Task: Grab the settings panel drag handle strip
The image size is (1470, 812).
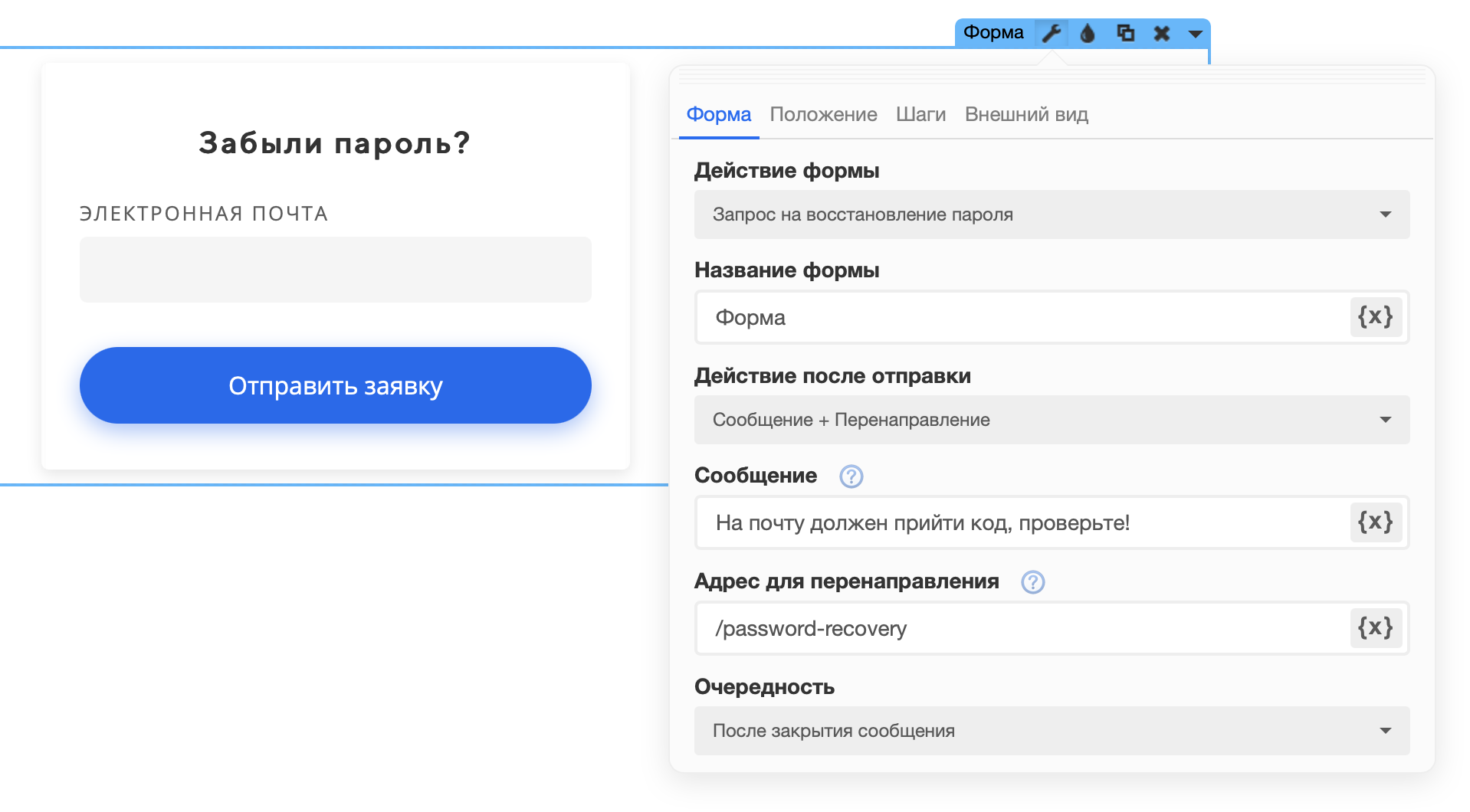Action: click(1052, 75)
